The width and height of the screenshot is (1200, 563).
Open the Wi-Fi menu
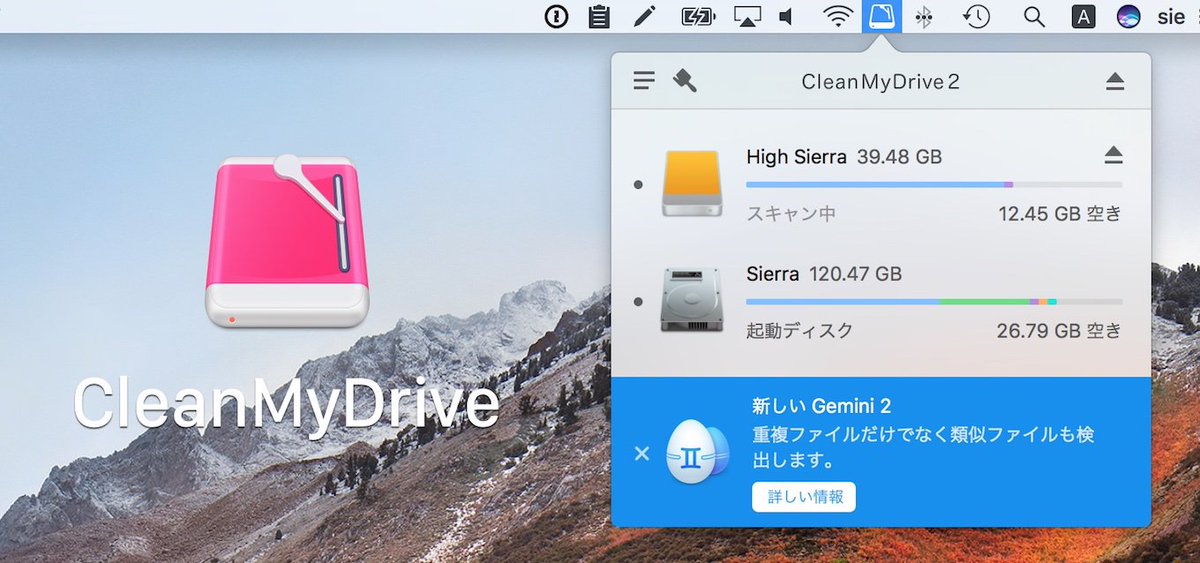(x=838, y=17)
